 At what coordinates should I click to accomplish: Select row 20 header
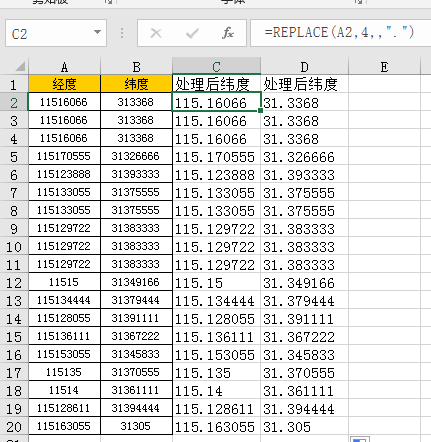pyautogui.click(x=14, y=426)
